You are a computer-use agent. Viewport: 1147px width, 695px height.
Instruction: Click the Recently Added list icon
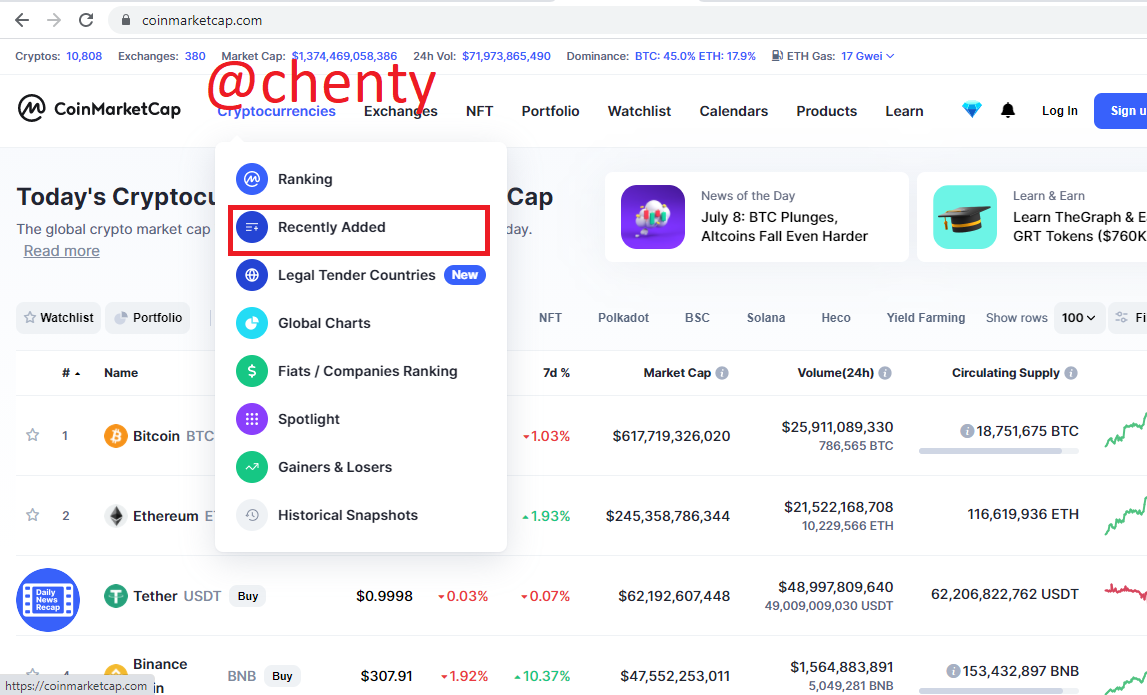coord(252,228)
